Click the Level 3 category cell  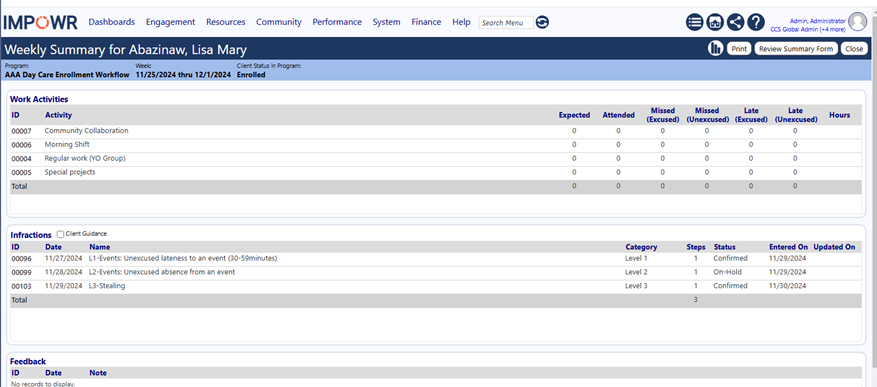point(636,286)
